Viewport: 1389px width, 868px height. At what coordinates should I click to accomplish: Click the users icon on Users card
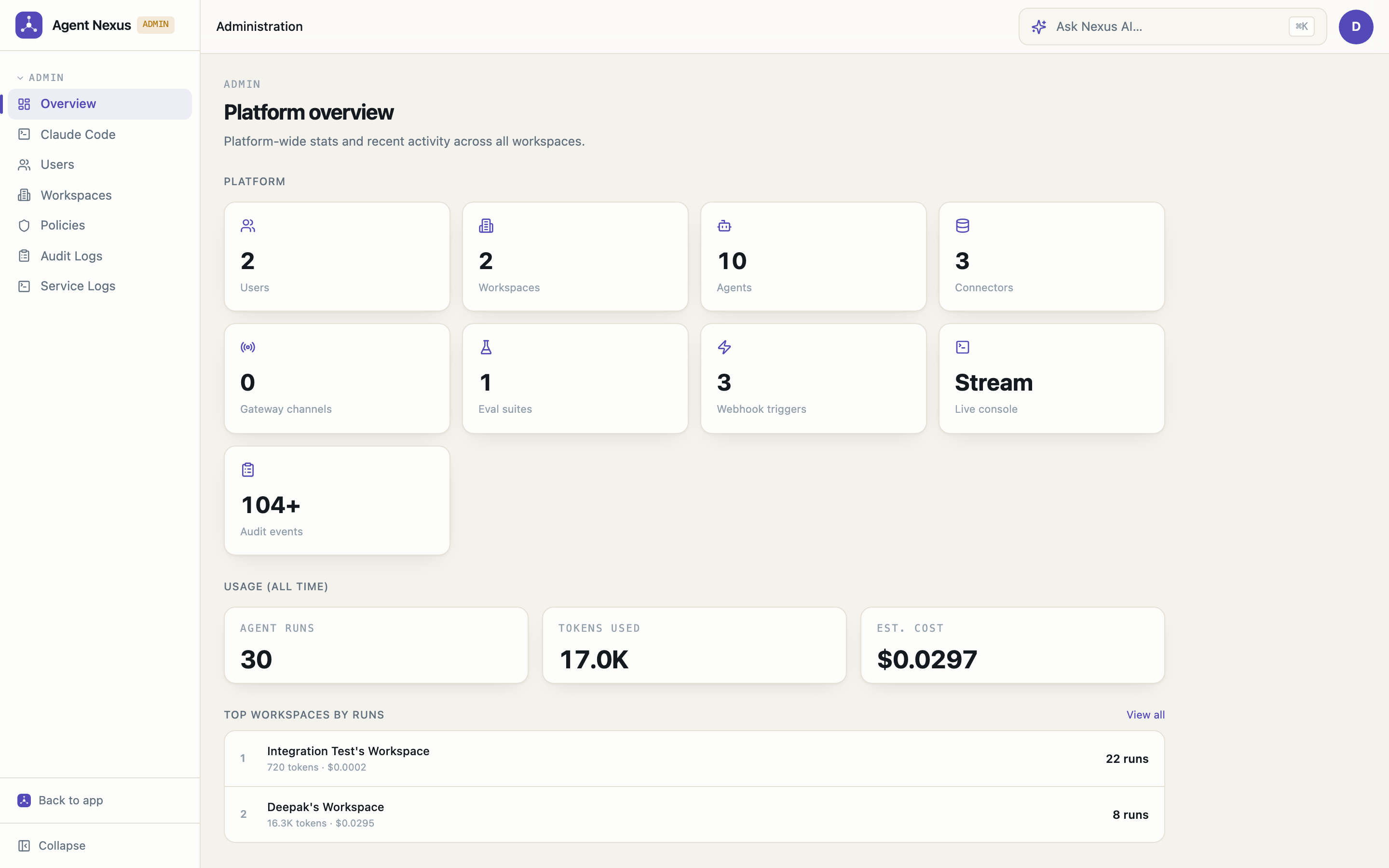click(x=248, y=226)
